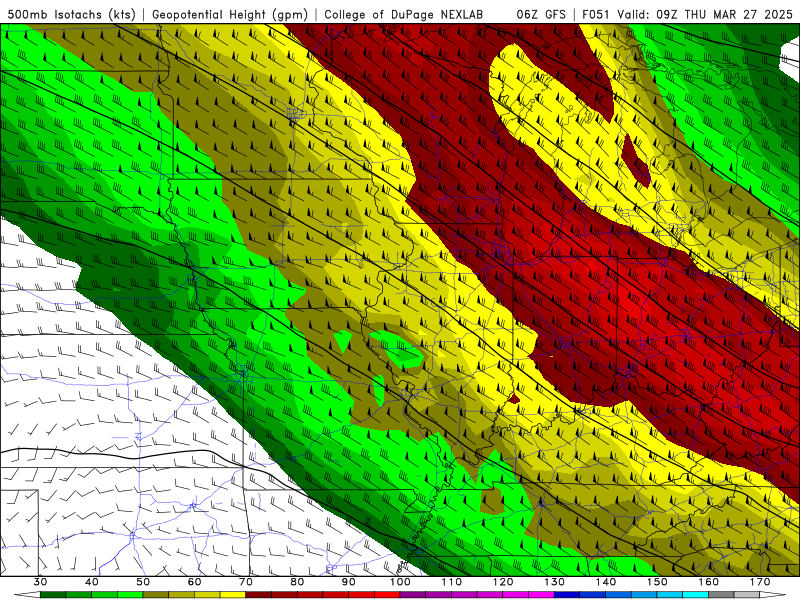Select the dark blue legend swatch above 130
Viewport: 800px width, 600px height.
[567, 595]
